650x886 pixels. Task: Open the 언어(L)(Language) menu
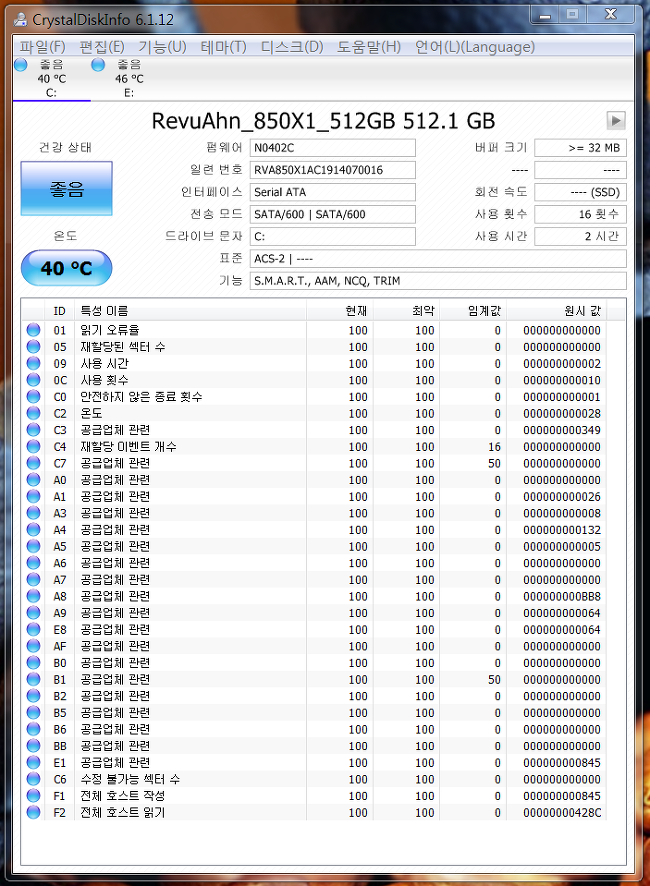(475, 47)
